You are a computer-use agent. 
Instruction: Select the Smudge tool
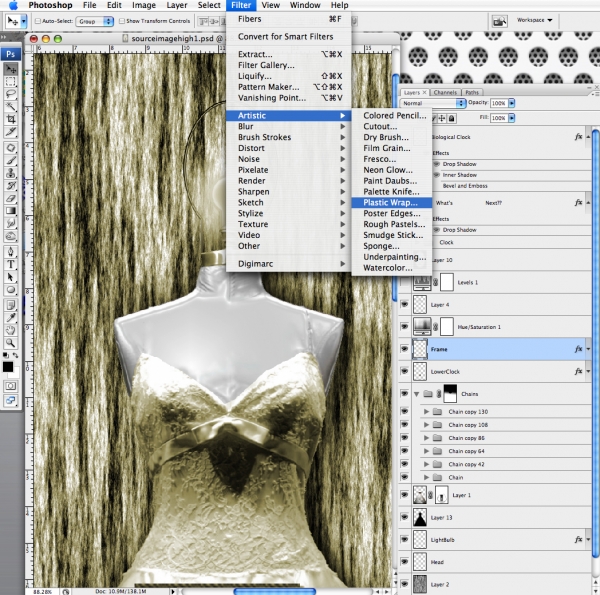pyautogui.click(x=11, y=223)
